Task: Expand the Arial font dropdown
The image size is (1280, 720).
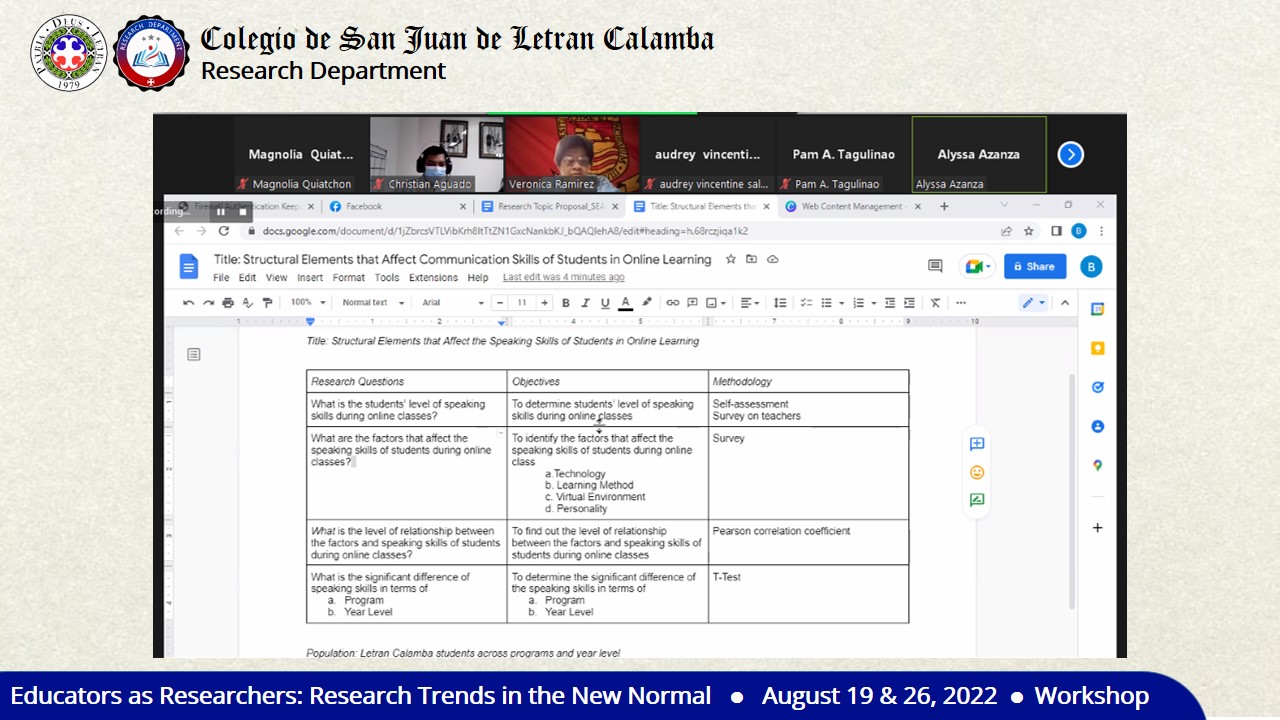Action: tap(452, 303)
